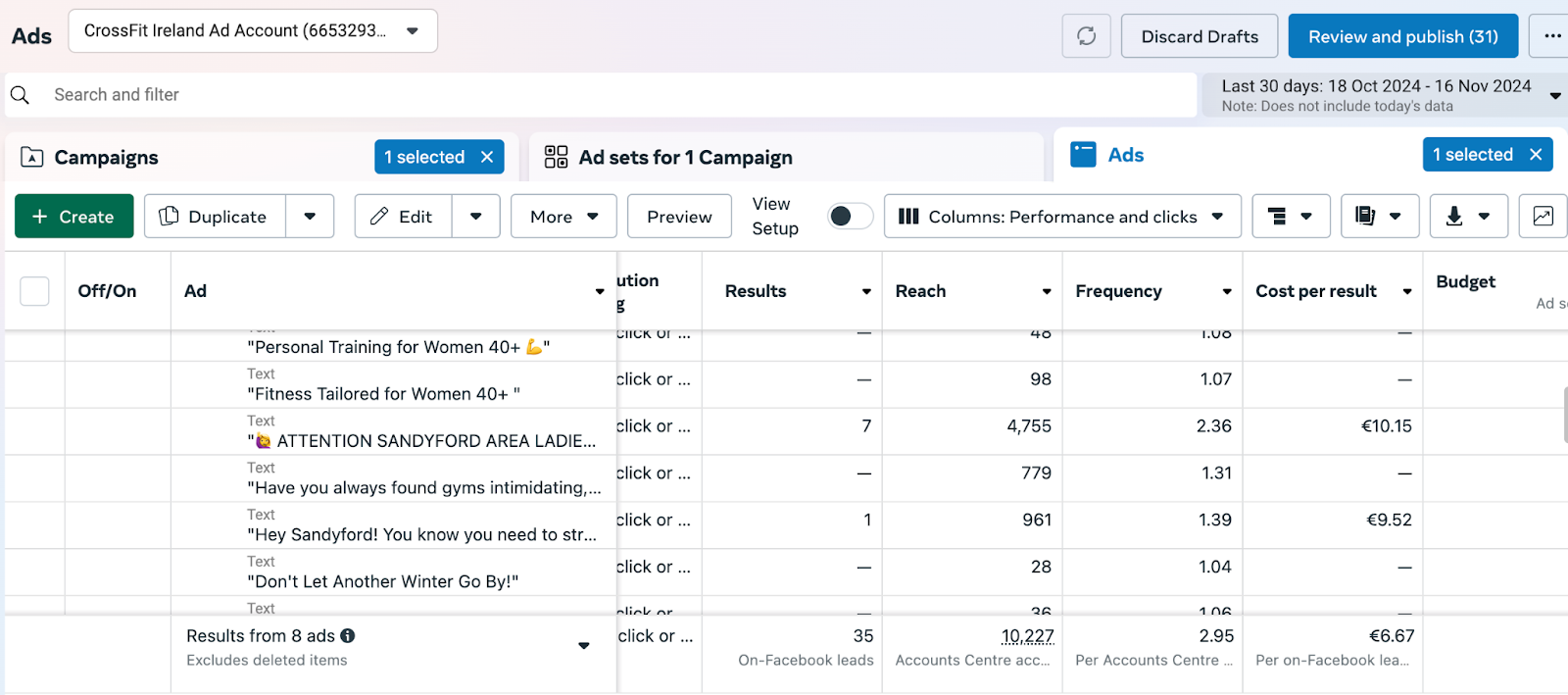
Task: Open the reports icon button
Action: [x=1380, y=217]
